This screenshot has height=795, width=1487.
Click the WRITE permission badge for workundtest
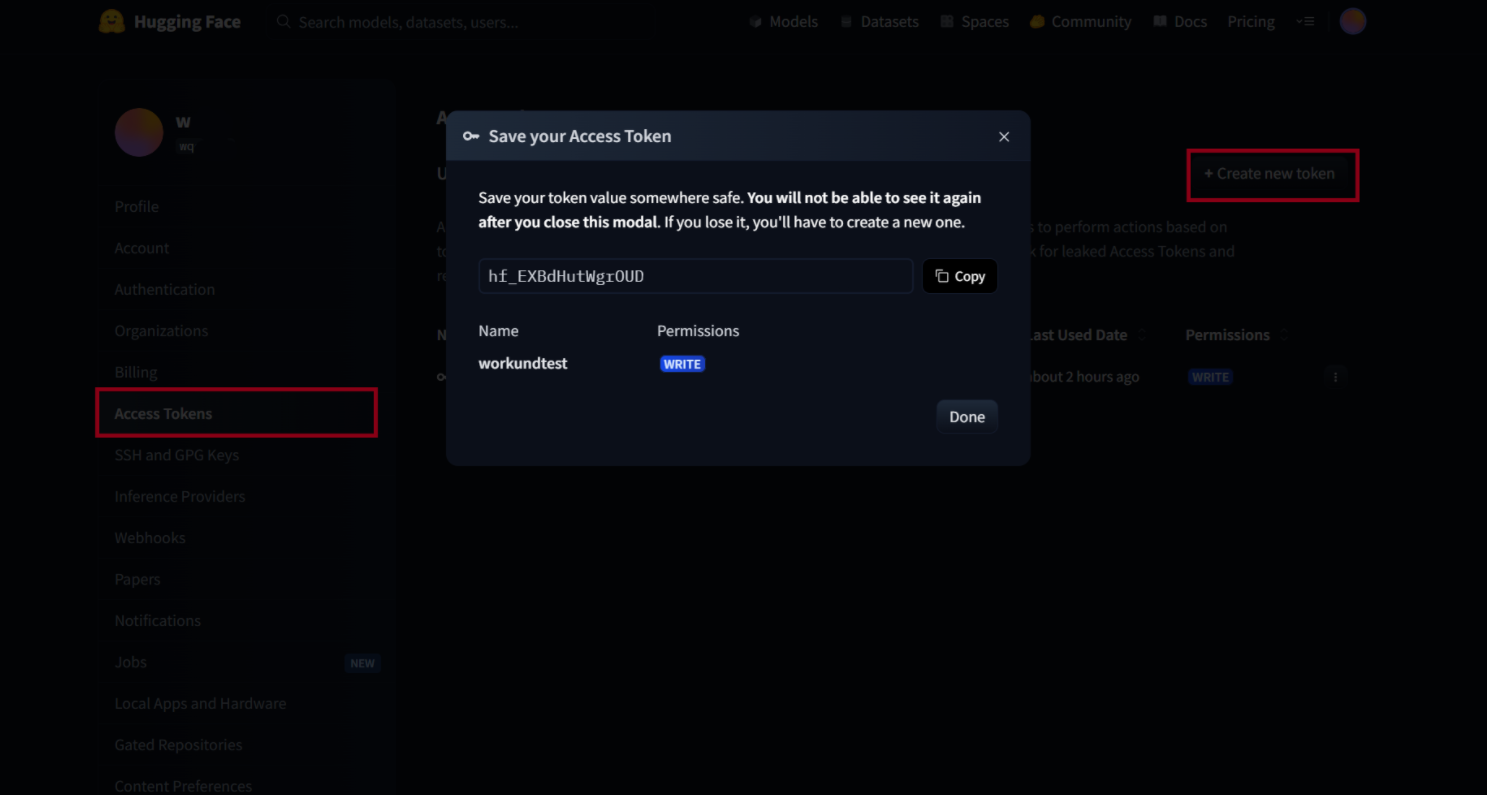[682, 363]
